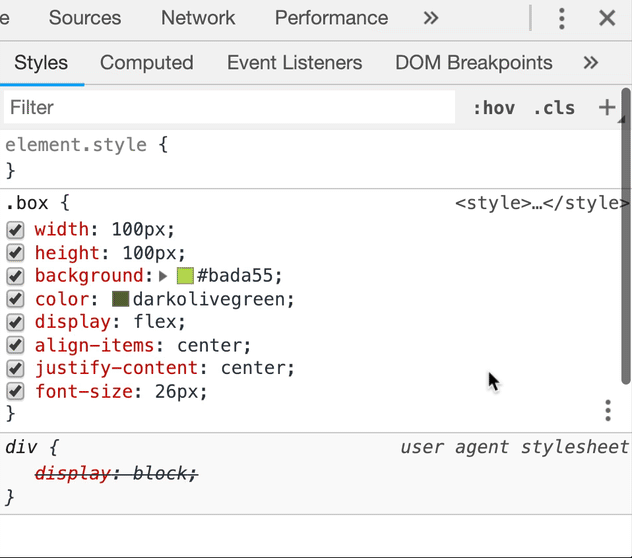Open the #bada55 background color picker swatch
The height and width of the screenshot is (558, 632).
pyautogui.click(x=185, y=276)
